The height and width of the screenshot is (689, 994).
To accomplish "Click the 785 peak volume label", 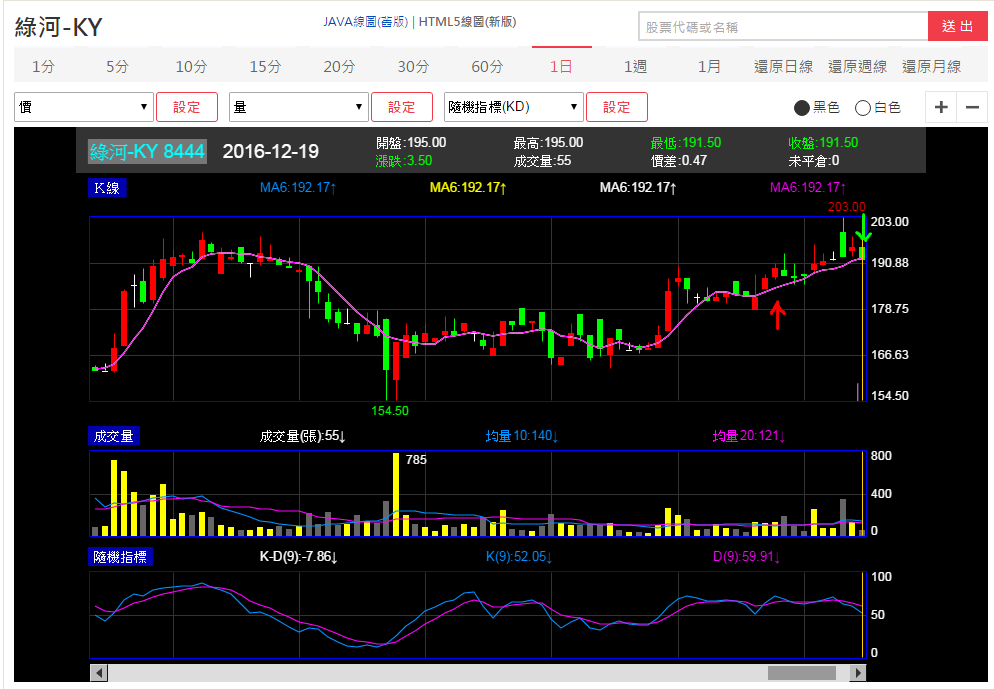I will (x=416, y=460).
